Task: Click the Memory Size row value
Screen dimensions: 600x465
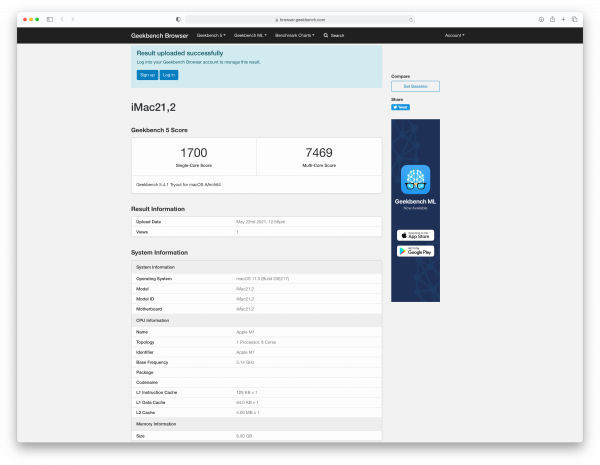Action: coord(244,436)
